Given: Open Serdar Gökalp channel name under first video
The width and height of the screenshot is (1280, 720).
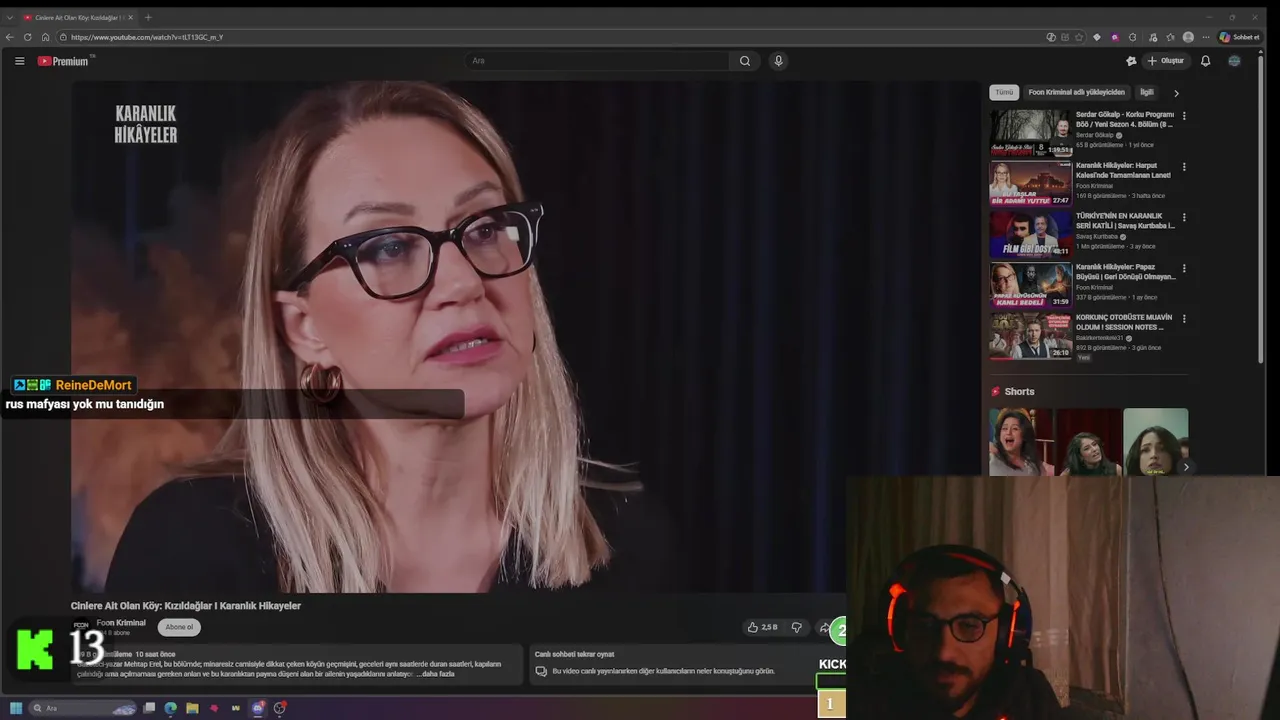Looking at the screenshot, I should [1096, 135].
